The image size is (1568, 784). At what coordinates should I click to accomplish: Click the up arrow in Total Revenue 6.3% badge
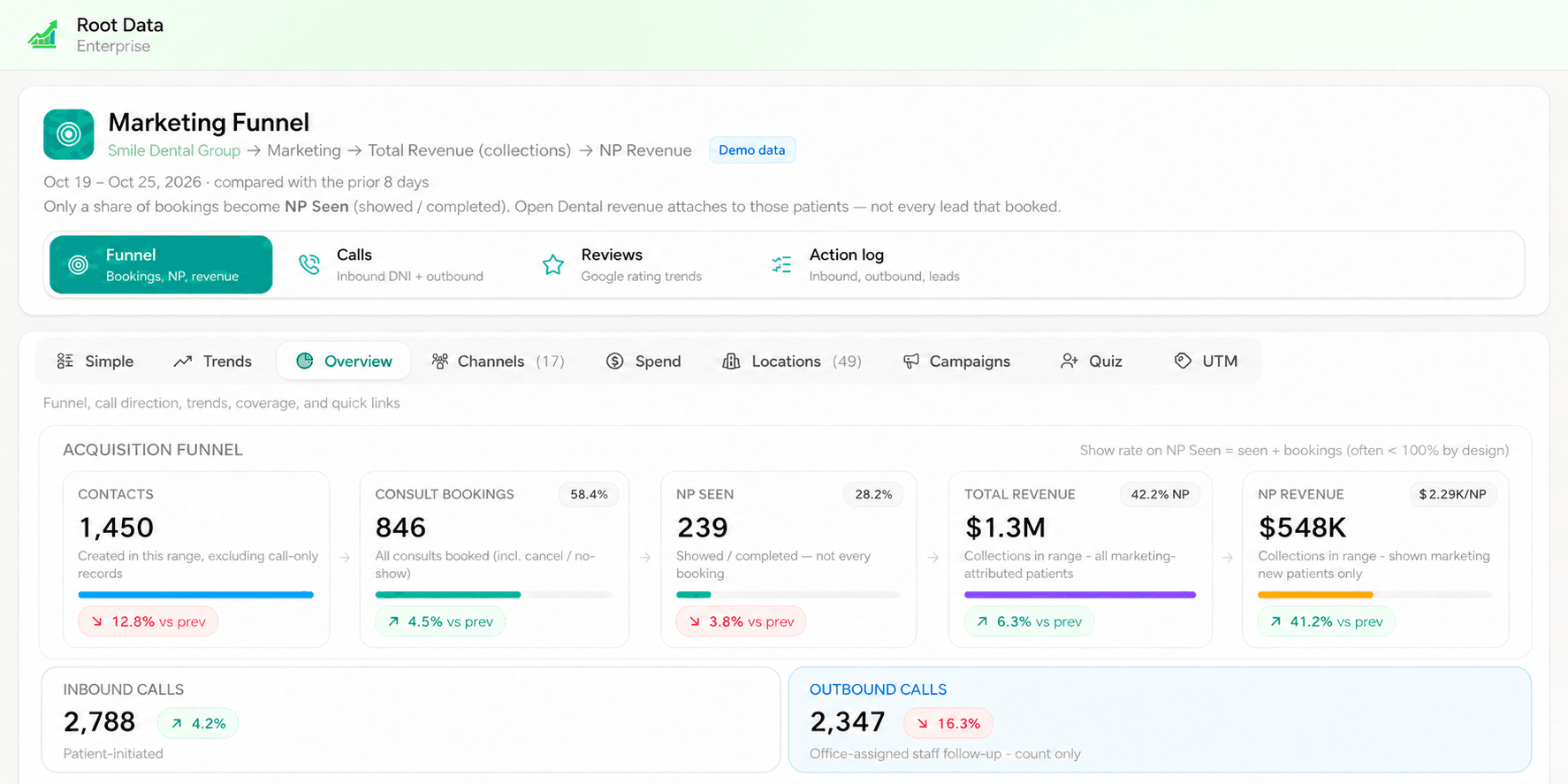pos(982,621)
